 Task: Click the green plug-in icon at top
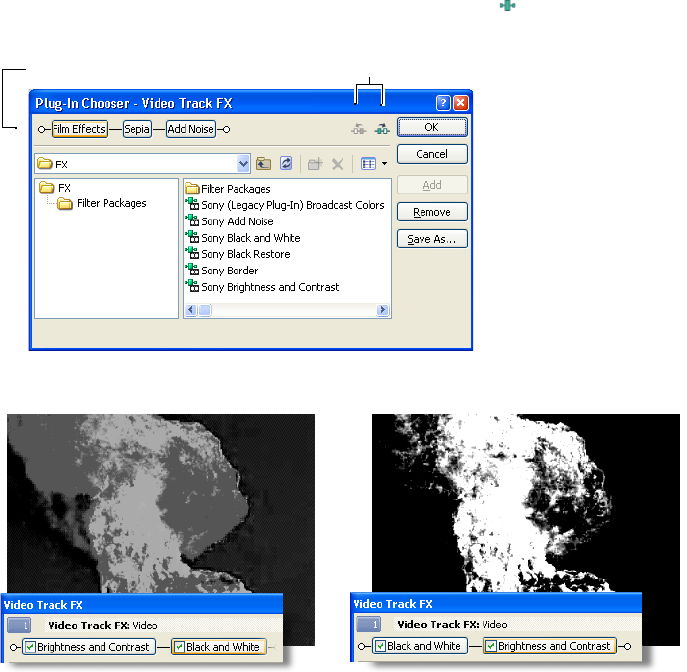(507, 6)
